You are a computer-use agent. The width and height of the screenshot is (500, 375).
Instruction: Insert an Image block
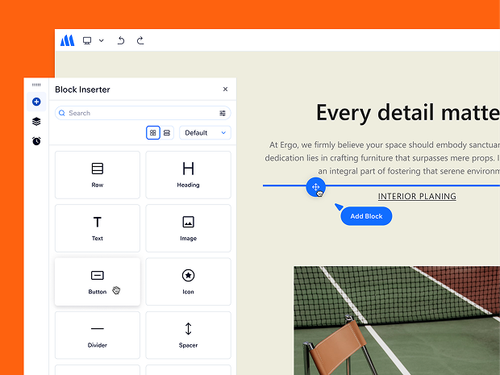point(188,228)
